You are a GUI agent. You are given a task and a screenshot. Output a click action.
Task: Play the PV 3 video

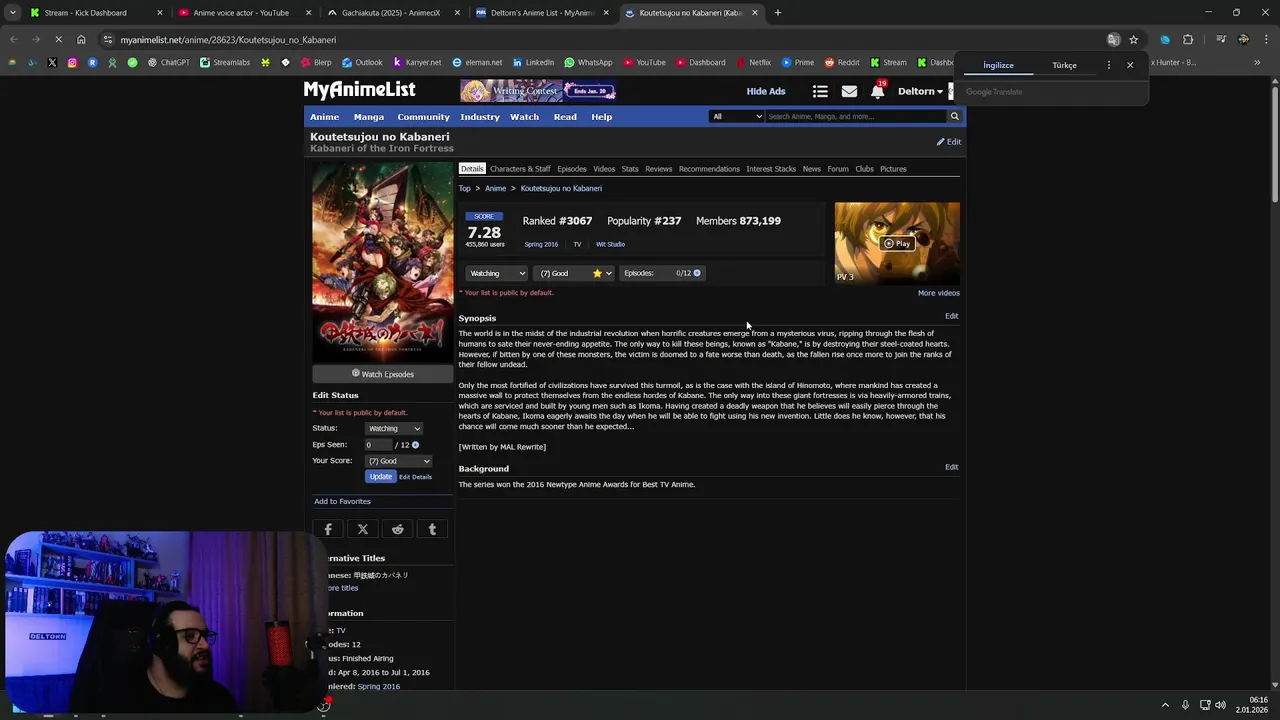pyautogui.click(x=897, y=243)
